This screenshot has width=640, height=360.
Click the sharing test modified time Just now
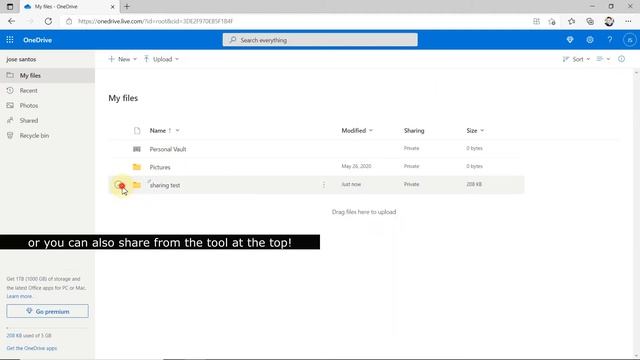click(x=351, y=184)
